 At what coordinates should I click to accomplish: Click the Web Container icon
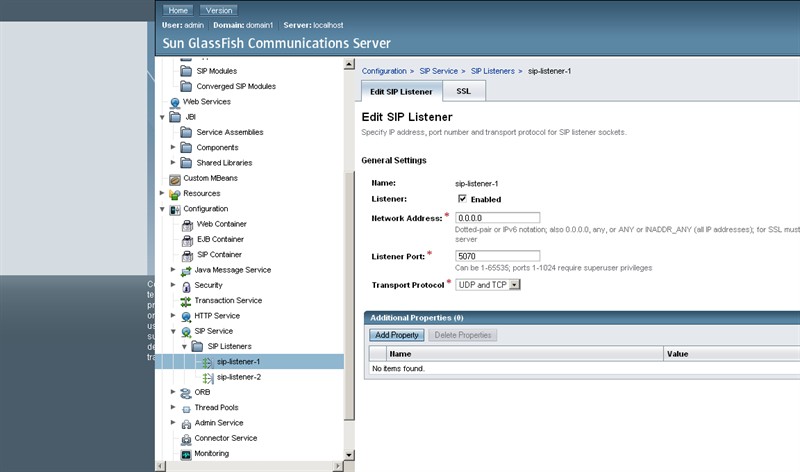[x=187, y=225]
